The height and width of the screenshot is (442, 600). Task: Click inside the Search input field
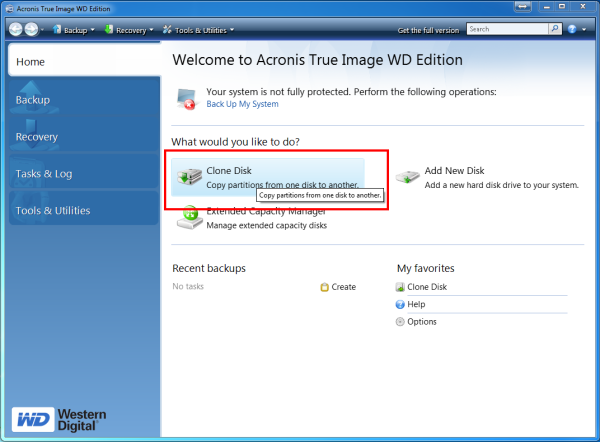(x=505, y=30)
